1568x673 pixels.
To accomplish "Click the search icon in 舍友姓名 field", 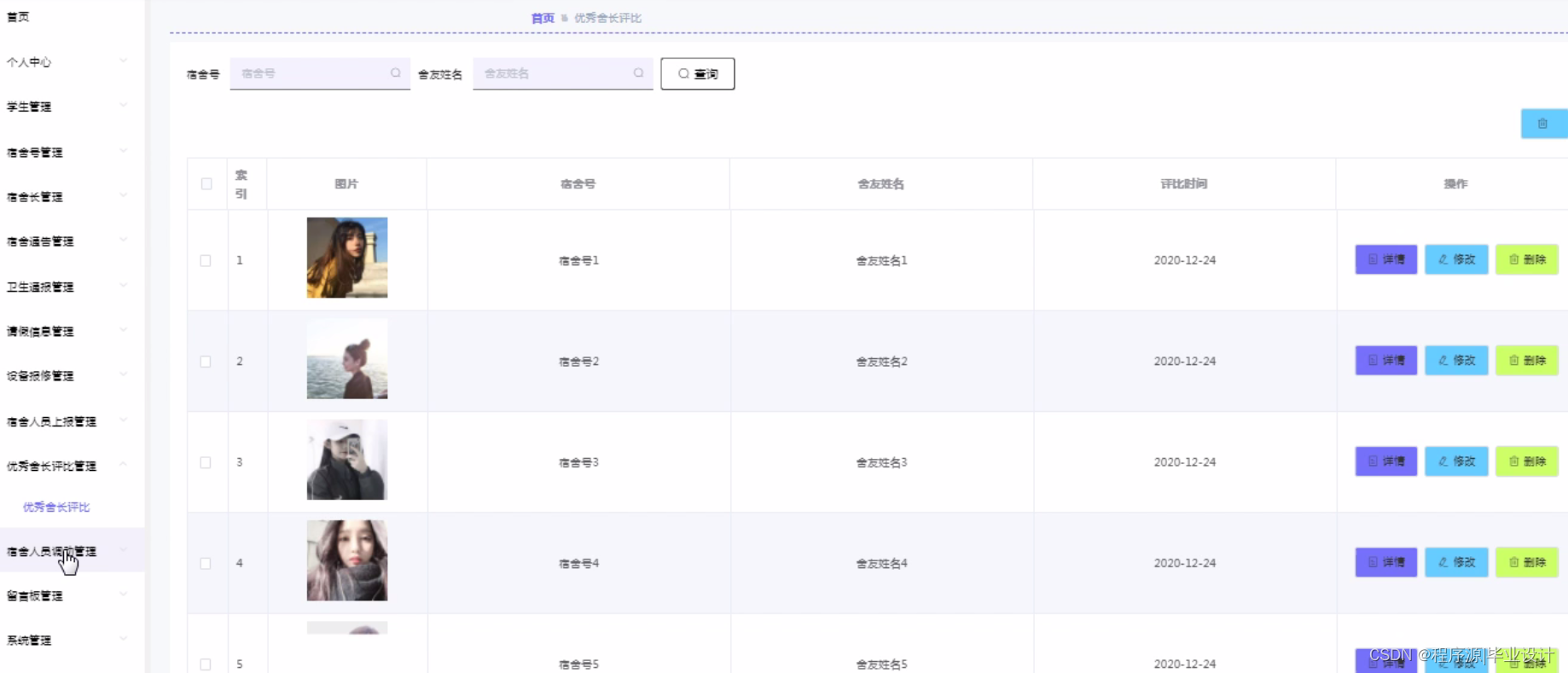I will (639, 73).
